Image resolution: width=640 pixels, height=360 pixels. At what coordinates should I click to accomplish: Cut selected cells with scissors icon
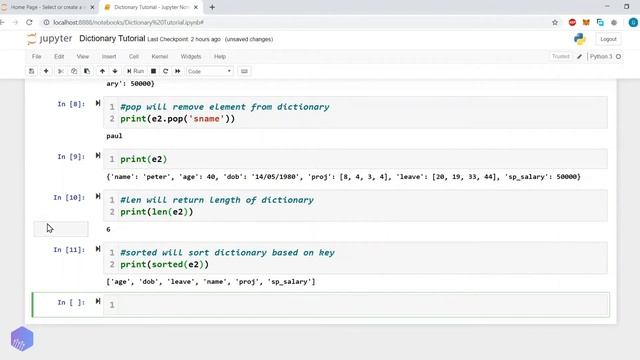[x=61, y=71]
